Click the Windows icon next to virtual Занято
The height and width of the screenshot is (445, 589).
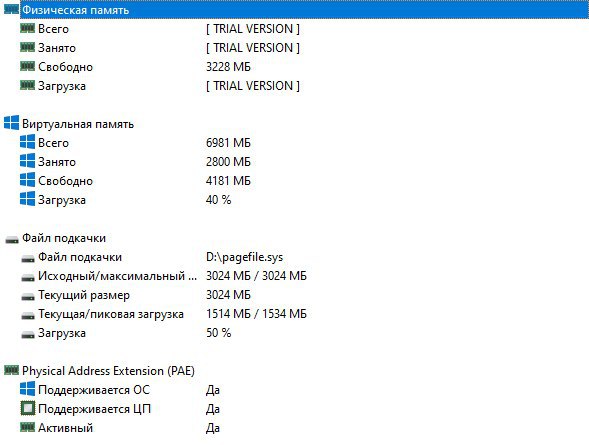pyautogui.click(x=27, y=161)
